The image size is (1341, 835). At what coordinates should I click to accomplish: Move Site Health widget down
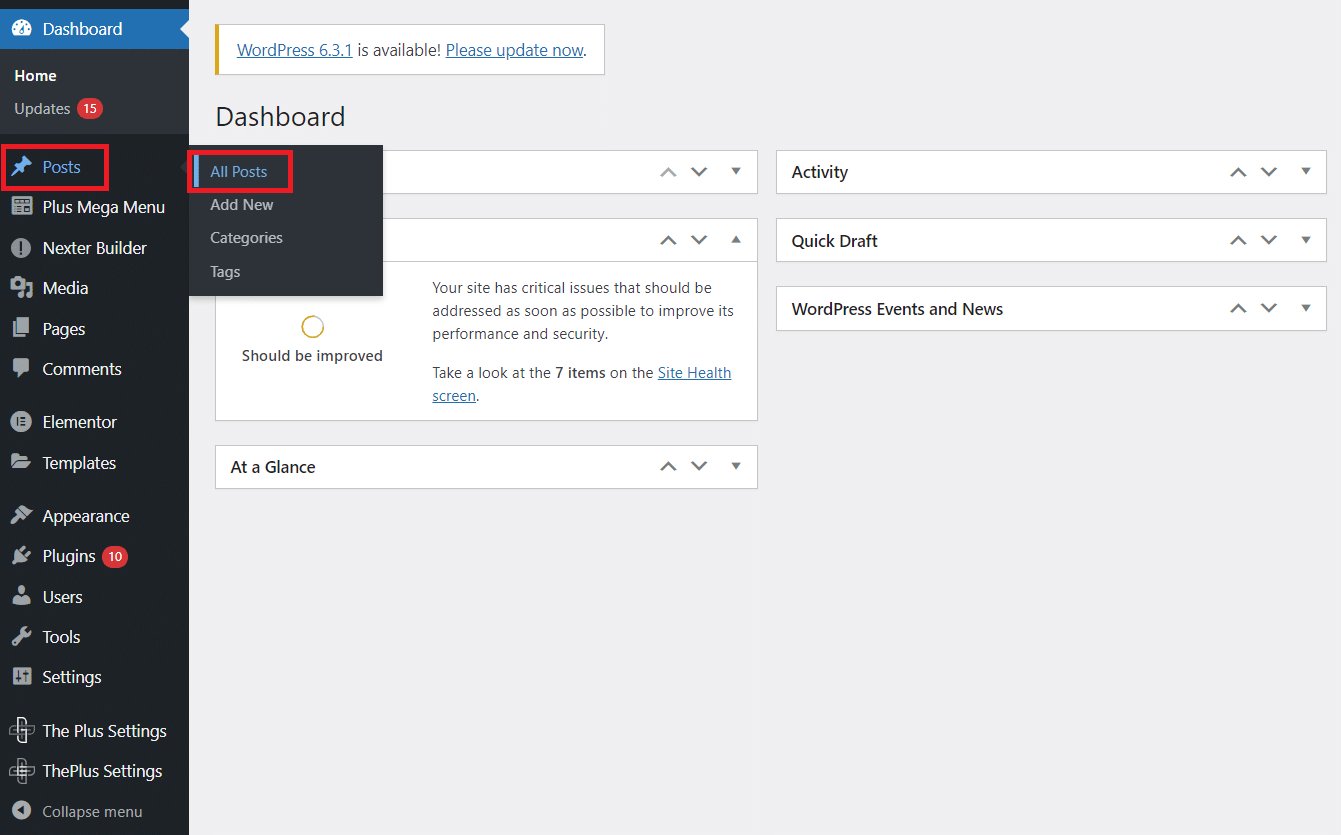click(x=699, y=240)
